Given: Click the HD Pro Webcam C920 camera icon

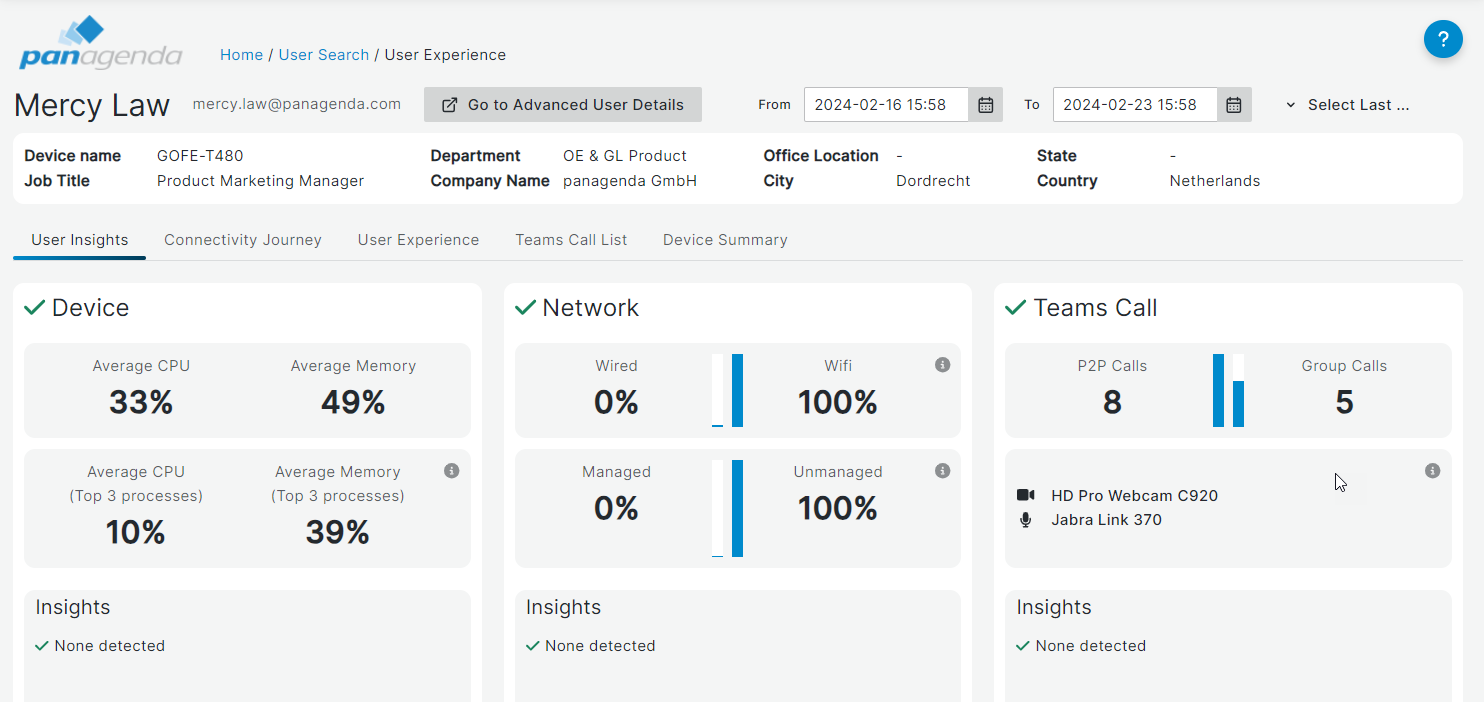Looking at the screenshot, I should [1025, 496].
